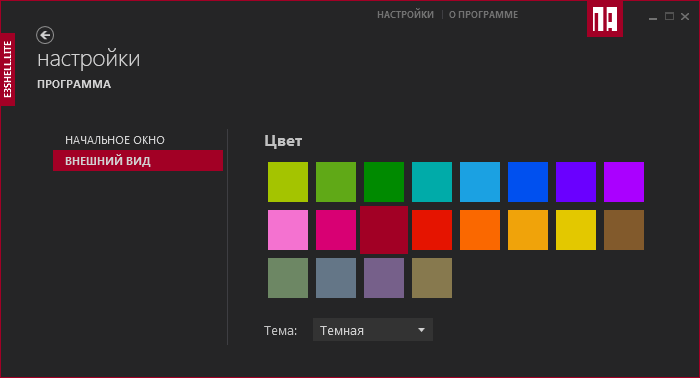This screenshot has width=700, height=378.
Task: Choose the indigo violet color swatch
Action: (x=576, y=182)
